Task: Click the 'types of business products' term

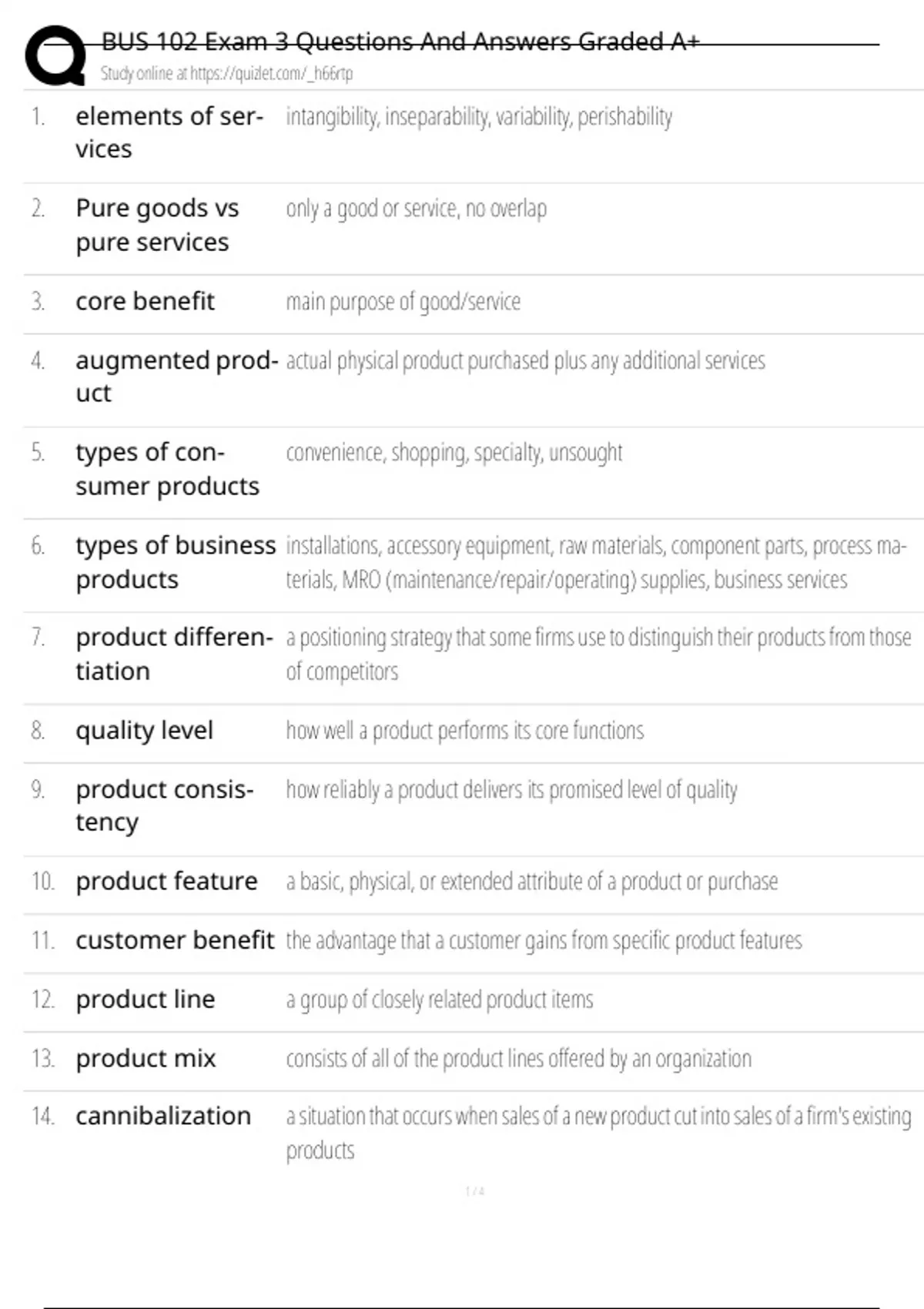Action: 175,562
